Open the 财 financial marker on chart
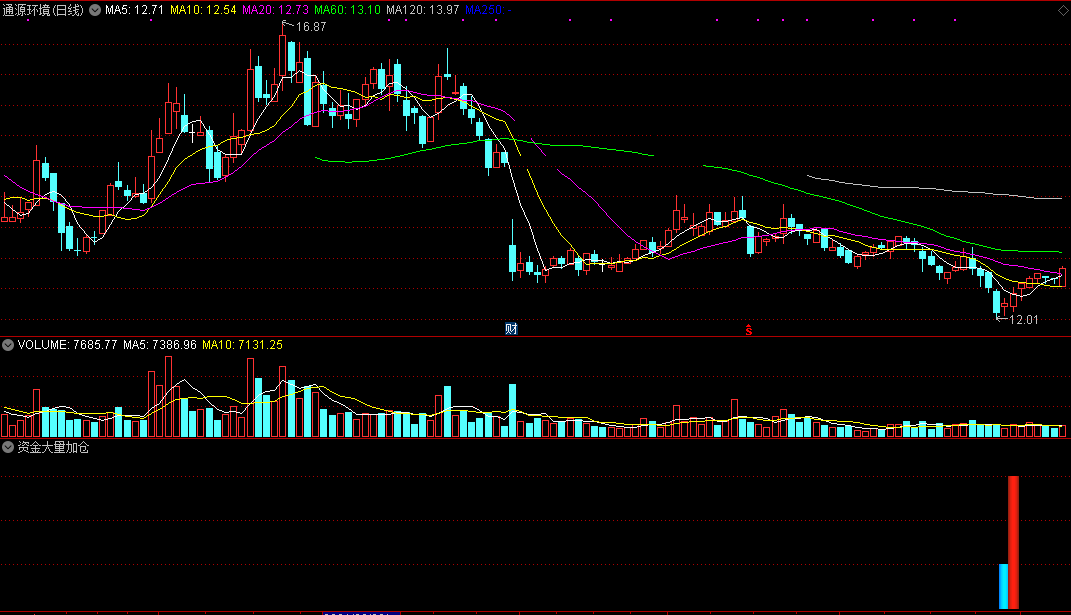The image size is (1071, 615). point(511,329)
